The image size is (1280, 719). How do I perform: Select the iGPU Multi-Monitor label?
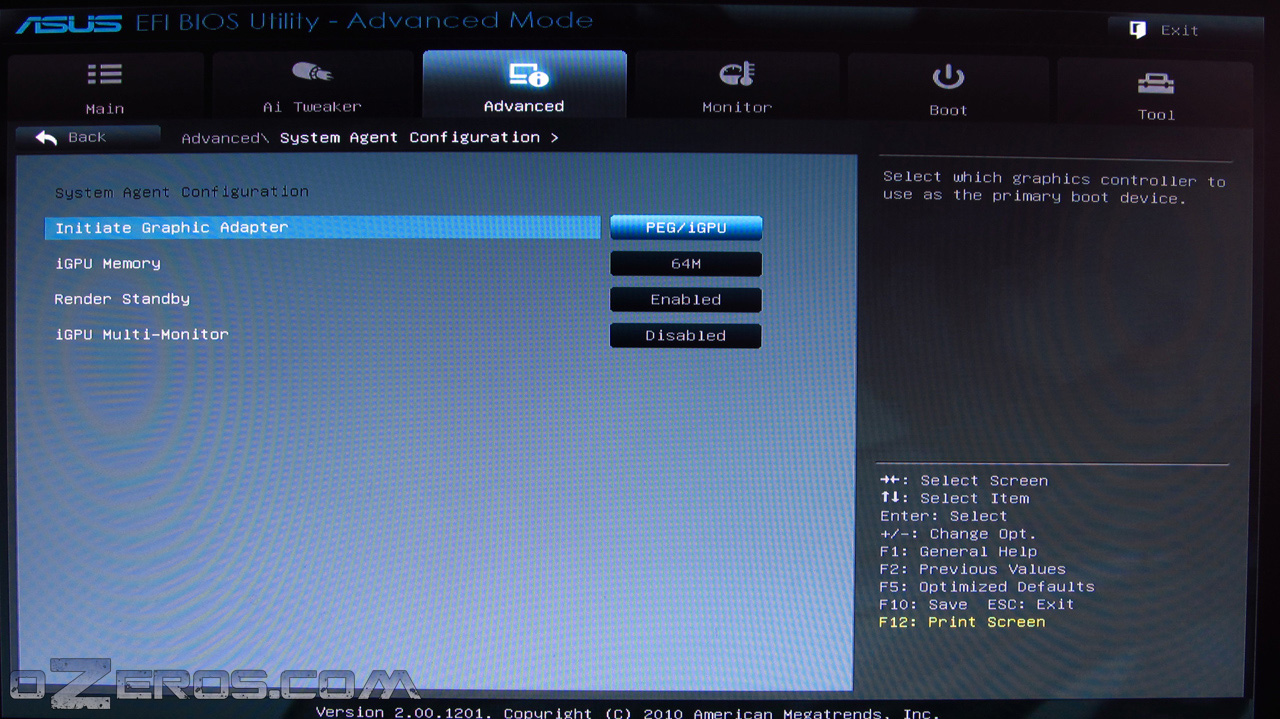[x=142, y=334]
